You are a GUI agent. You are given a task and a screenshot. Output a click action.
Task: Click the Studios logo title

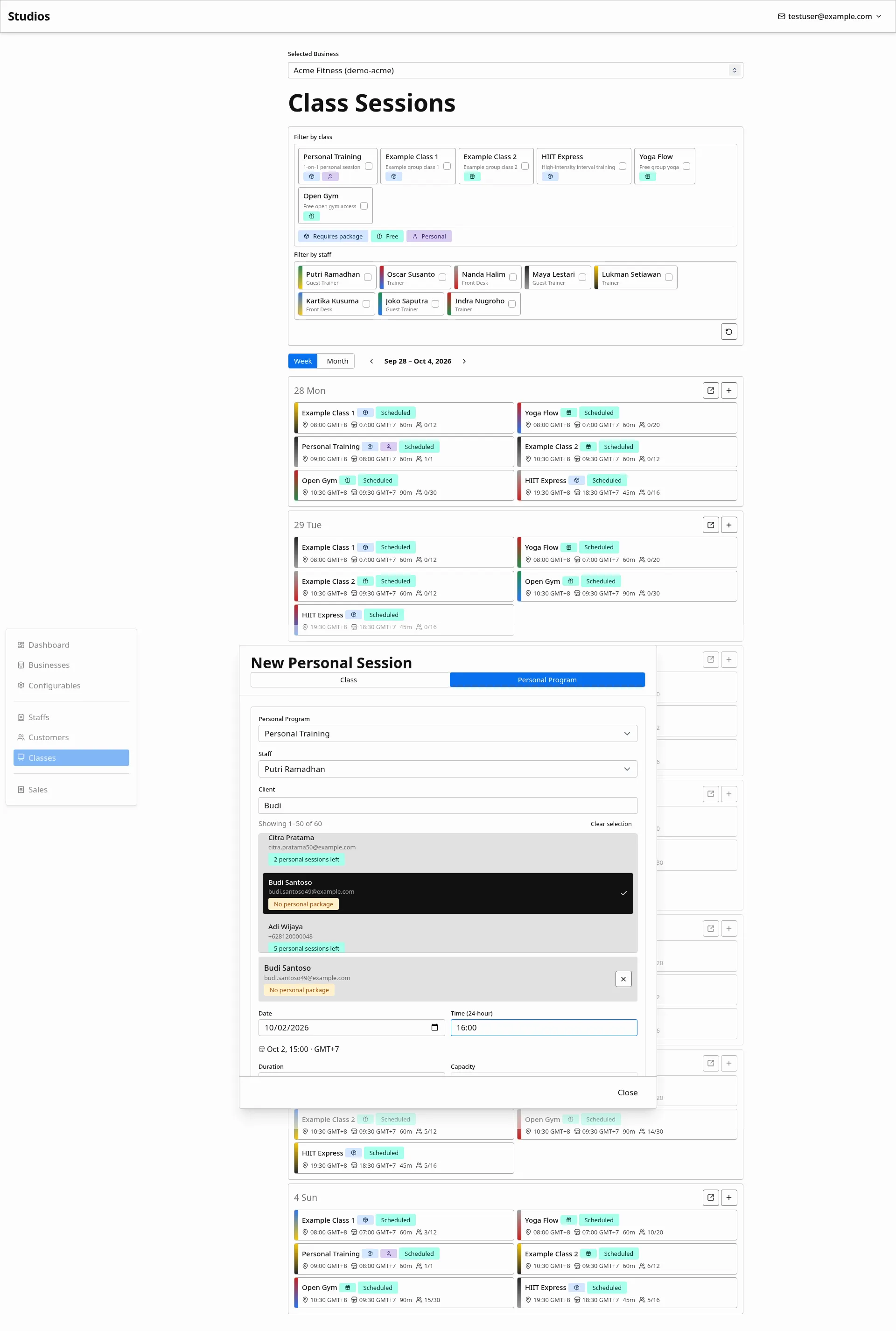click(x=29, y=16)
